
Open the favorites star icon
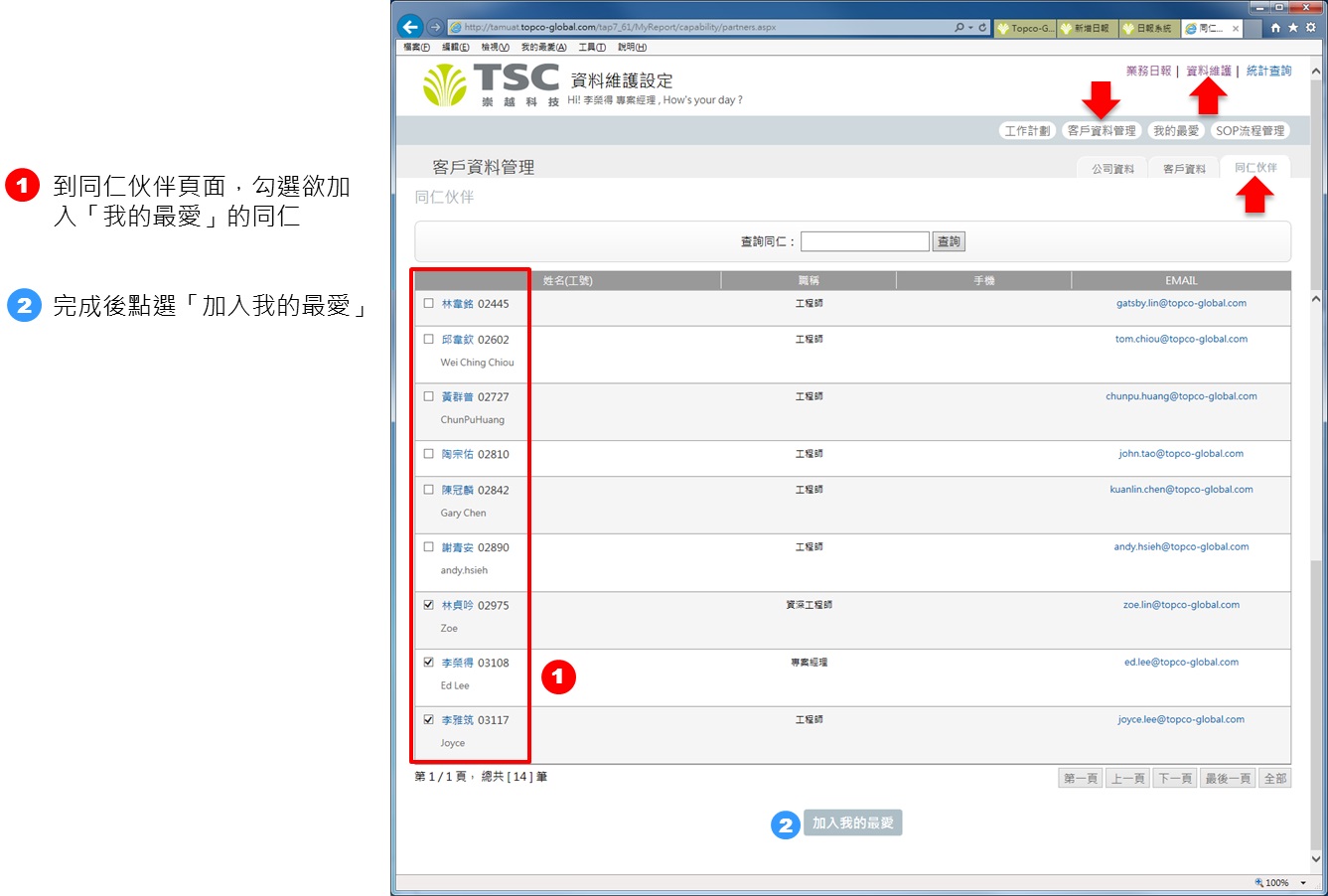1293,28
